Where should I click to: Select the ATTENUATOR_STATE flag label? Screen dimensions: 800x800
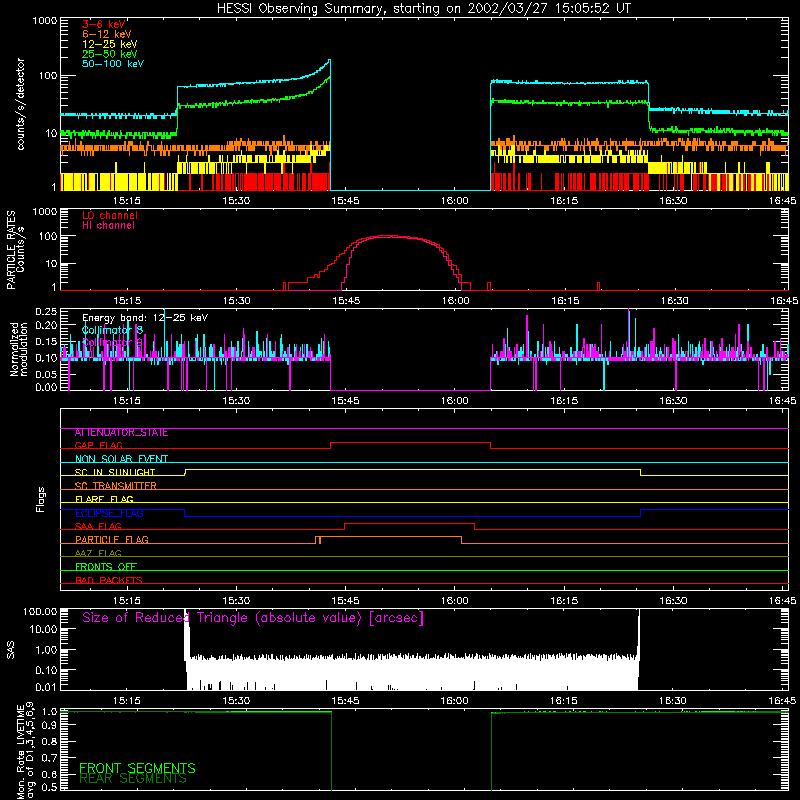point(121,432)
